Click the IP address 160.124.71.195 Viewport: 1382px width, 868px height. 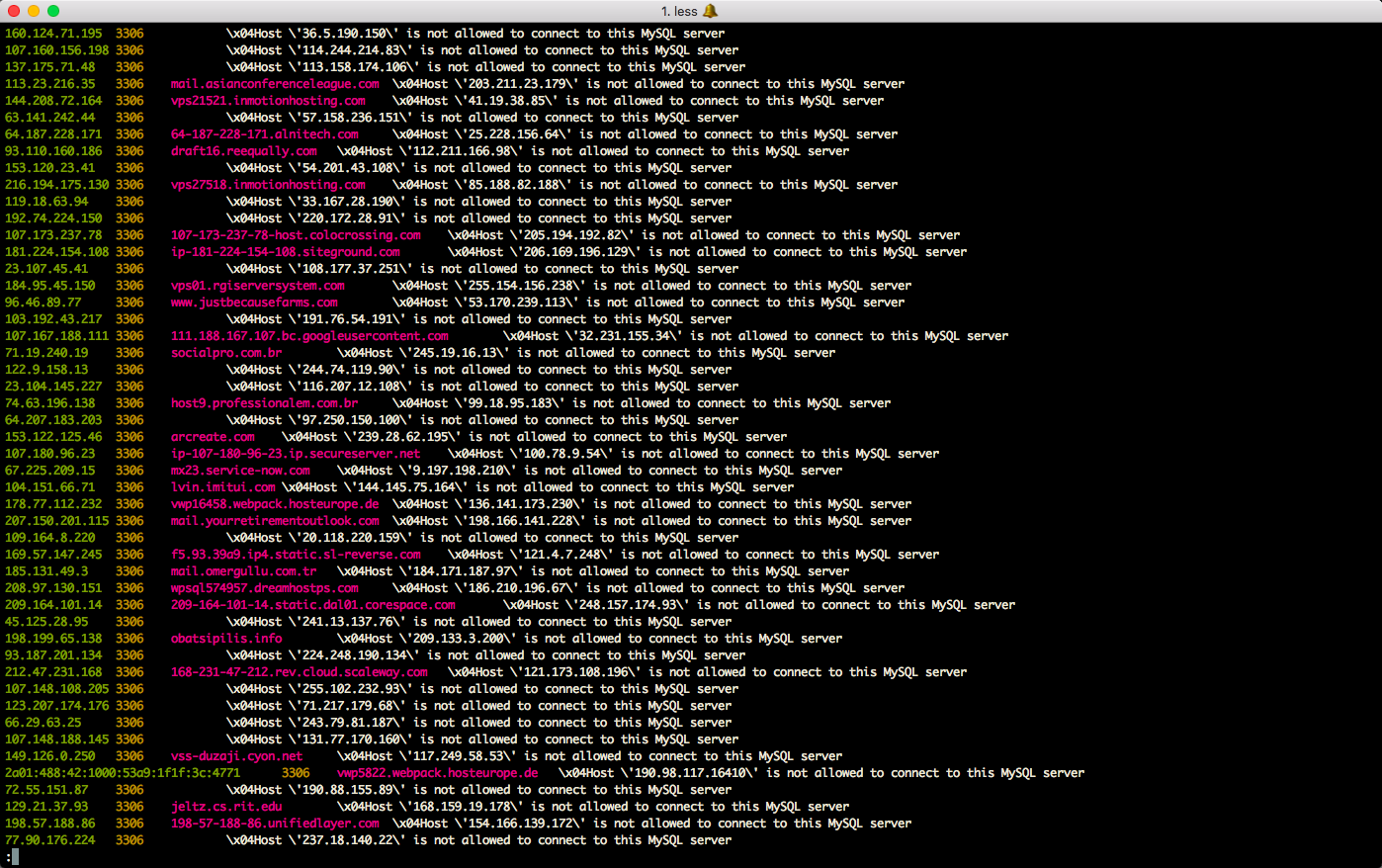(x=53, y=34)
